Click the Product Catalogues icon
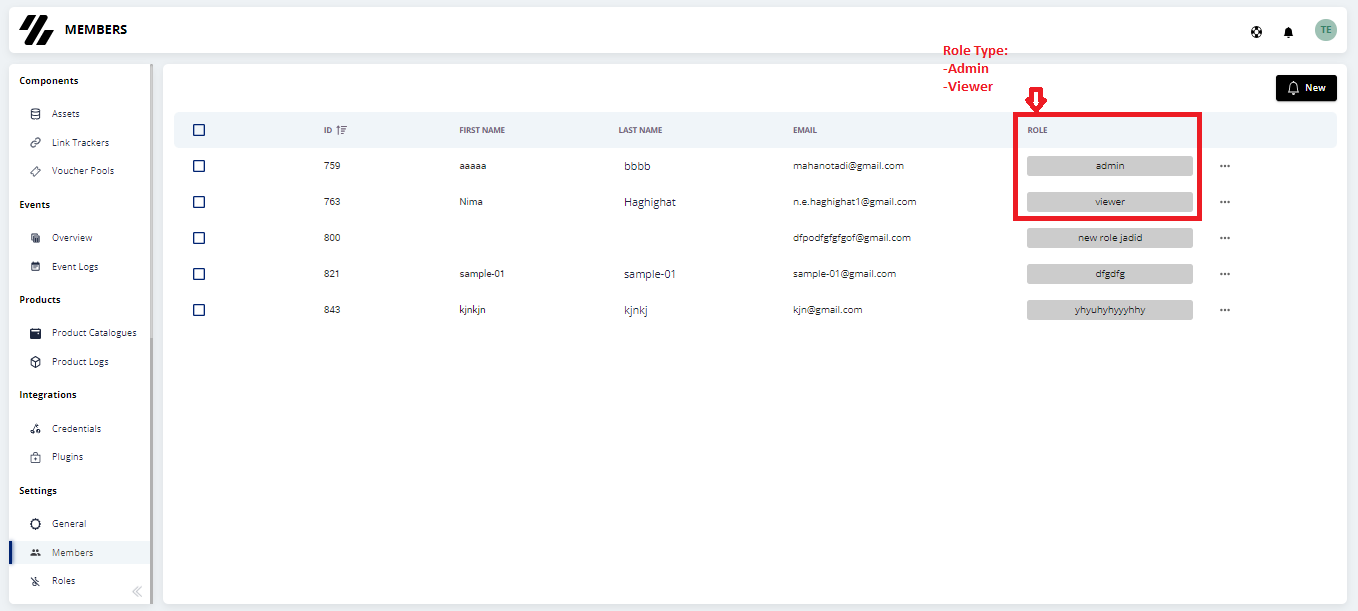1358x611 pixels. click(x=36, y=333)
